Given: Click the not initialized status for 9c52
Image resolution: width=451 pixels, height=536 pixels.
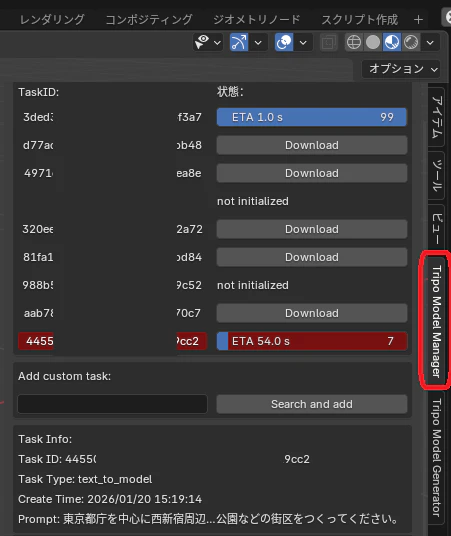Looking at the screenshot, I should pyautogui.click(x=253, y=285).
